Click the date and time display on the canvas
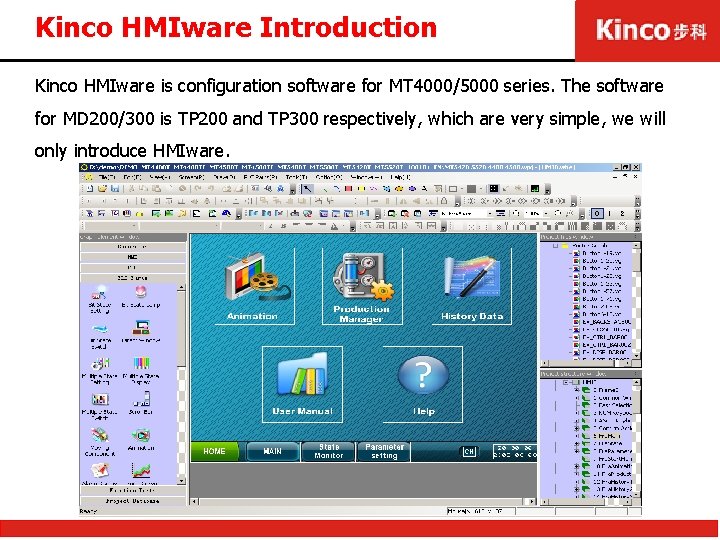This screenshot has width=720, height=540. click(515, 451)
